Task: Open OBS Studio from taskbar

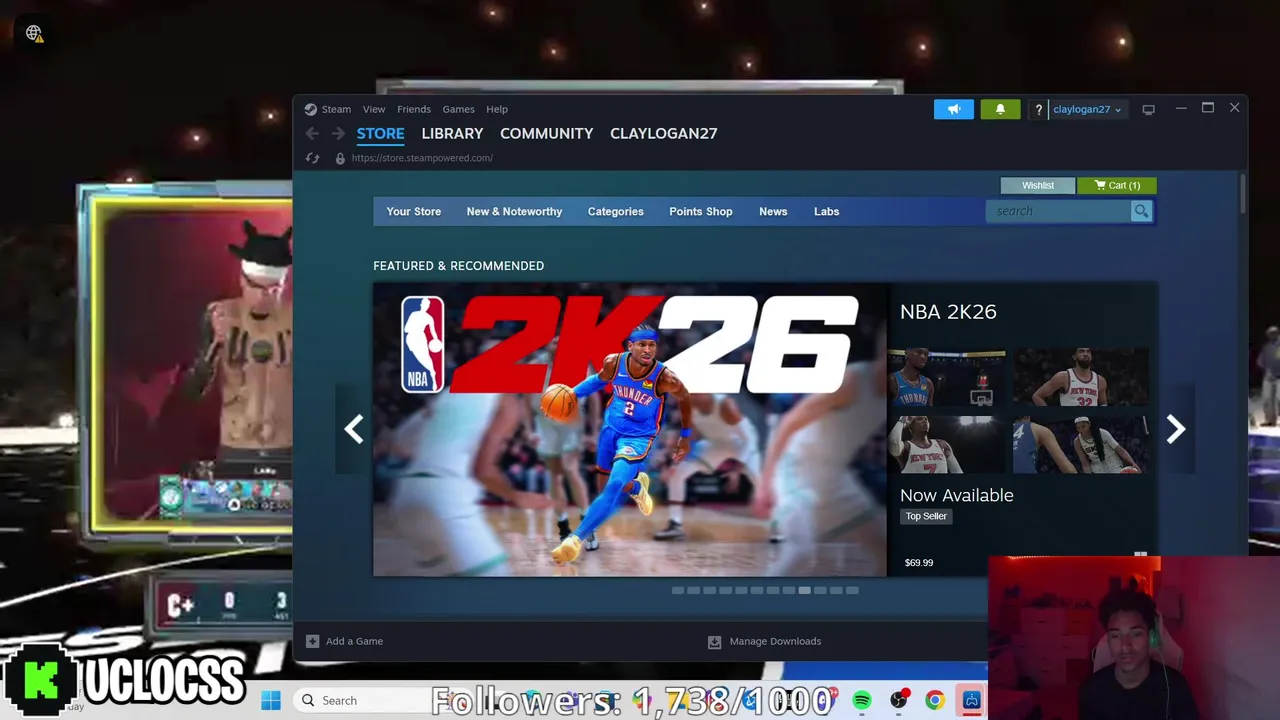Action: 899,700
